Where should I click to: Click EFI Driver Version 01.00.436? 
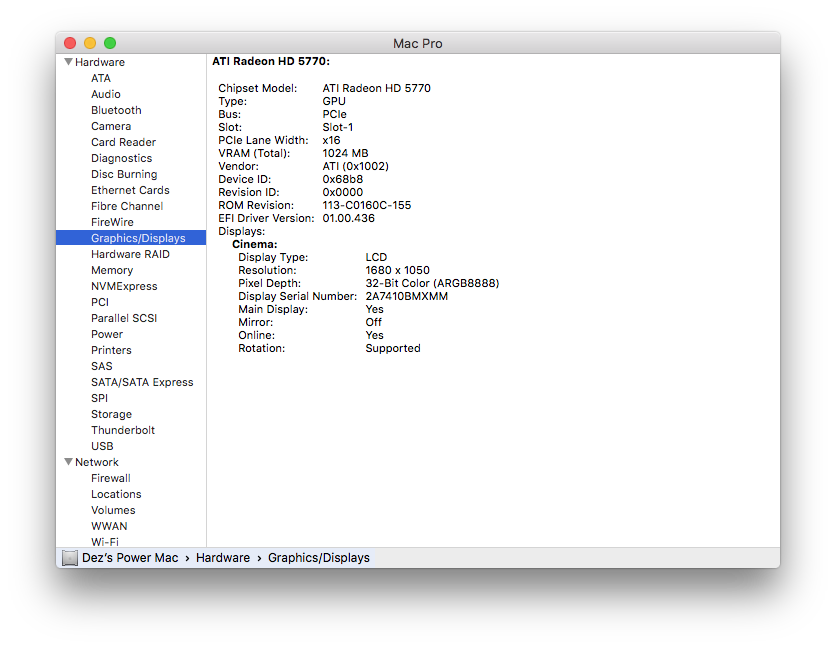coord(348,218)
